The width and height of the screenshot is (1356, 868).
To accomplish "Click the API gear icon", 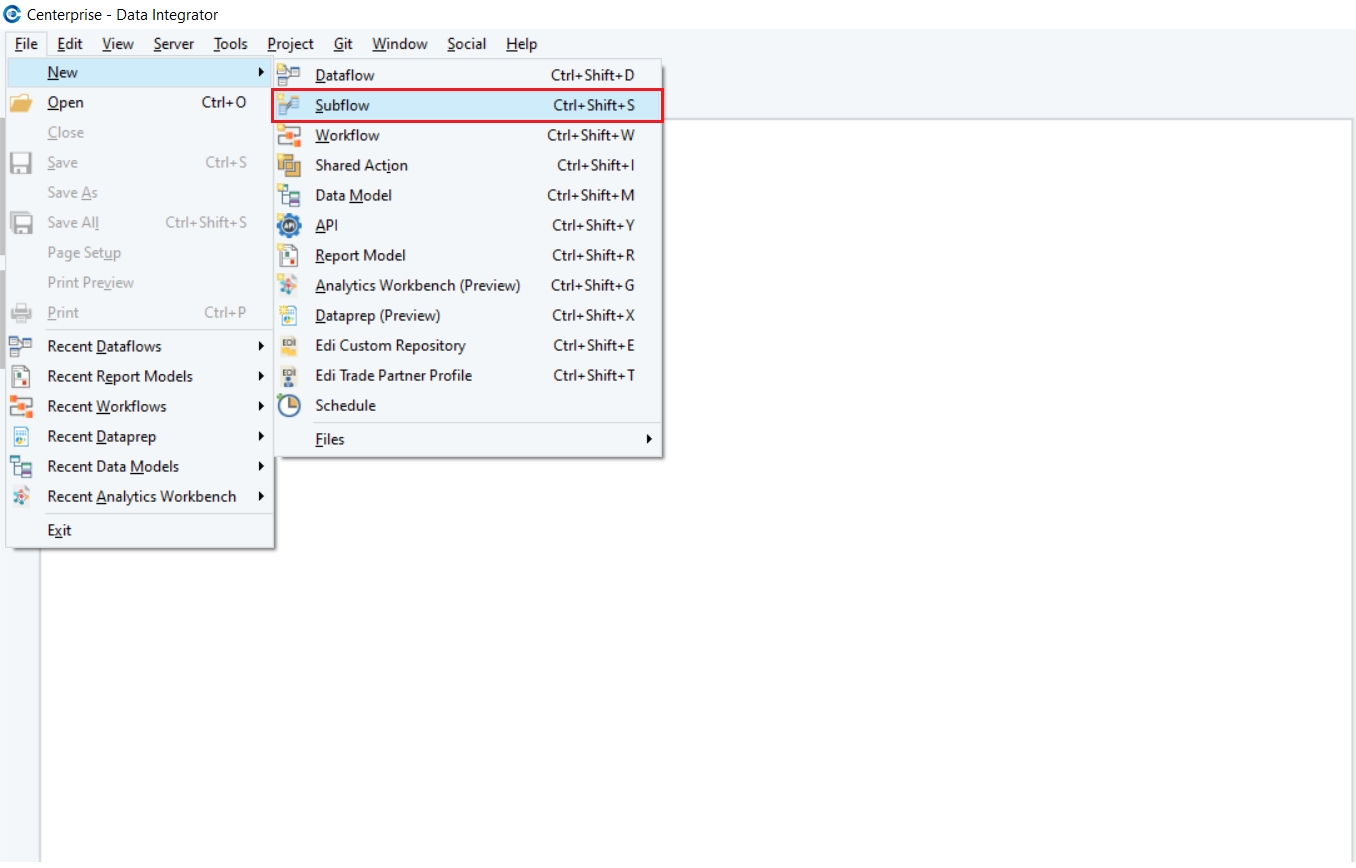I will click(288, 225).
